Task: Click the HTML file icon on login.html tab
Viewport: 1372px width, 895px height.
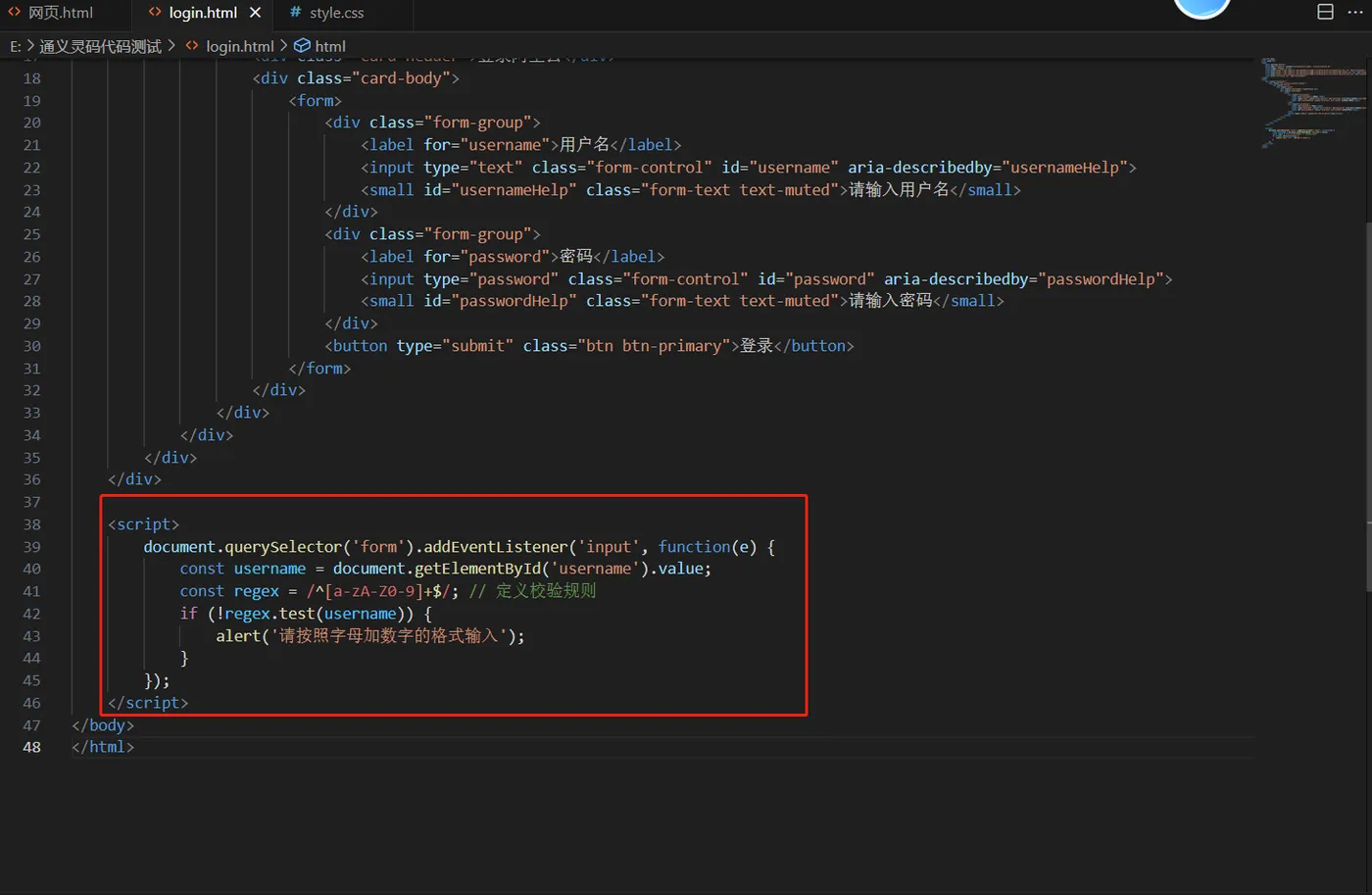Action: (155, 12)
